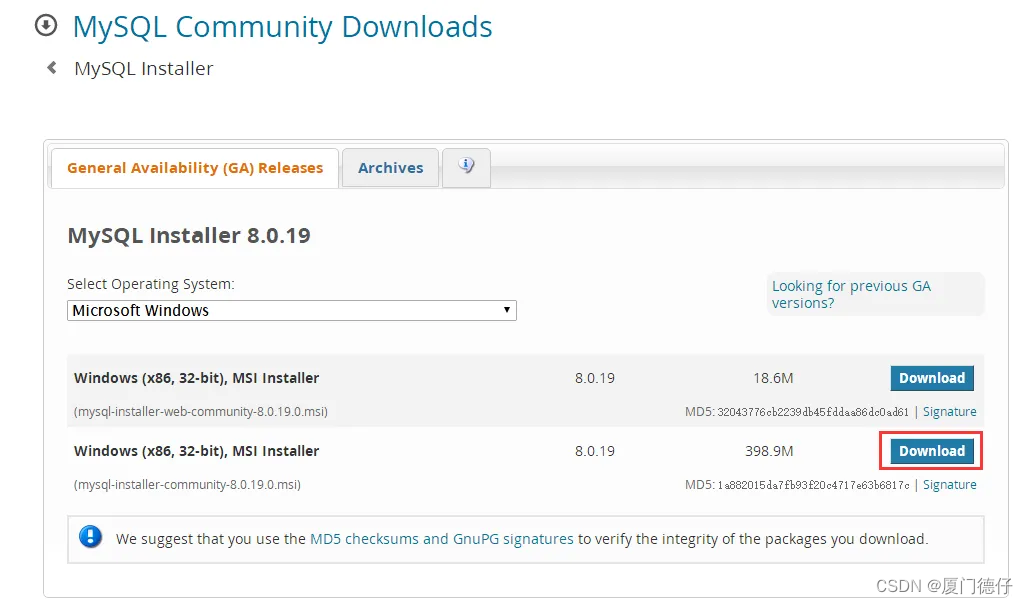Click the mysql-installer-community-8.0.19.0.msi filename
Image resolution: width=1028 pixels, height=604 pixels.
[170, 484]
